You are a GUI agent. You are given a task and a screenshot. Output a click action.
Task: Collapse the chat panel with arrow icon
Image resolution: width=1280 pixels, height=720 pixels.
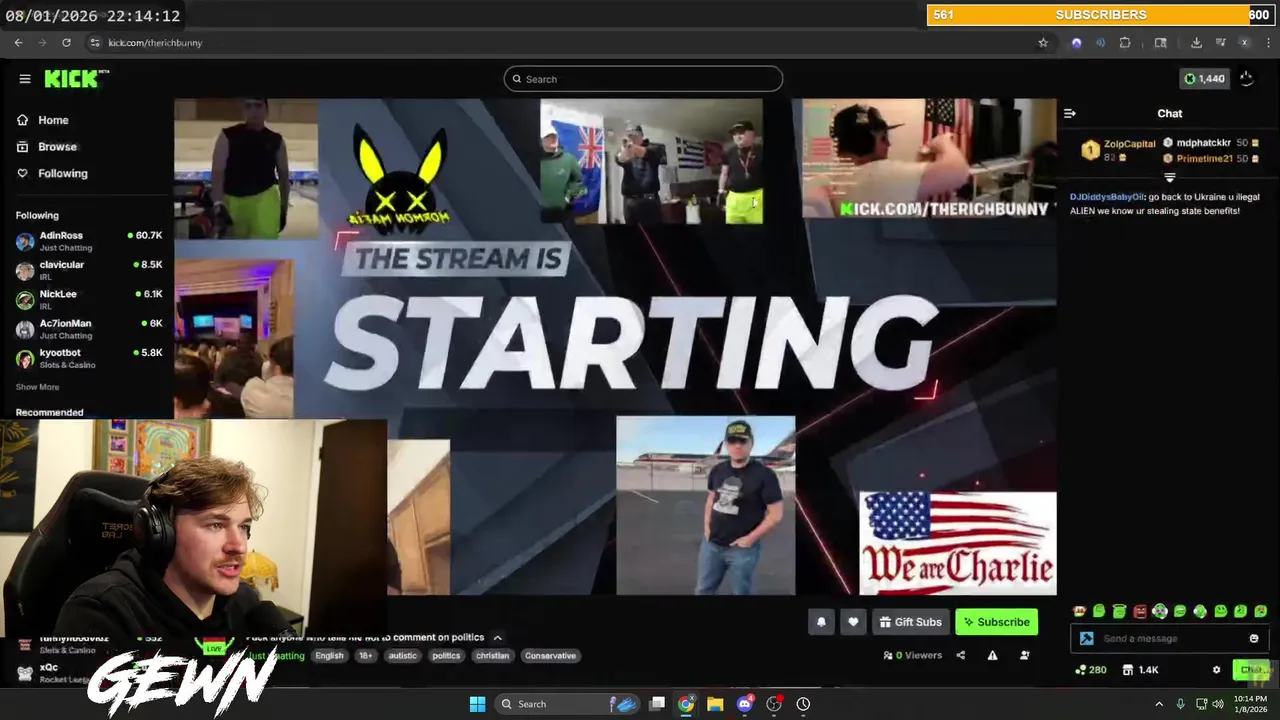(x=1070, y=114)
